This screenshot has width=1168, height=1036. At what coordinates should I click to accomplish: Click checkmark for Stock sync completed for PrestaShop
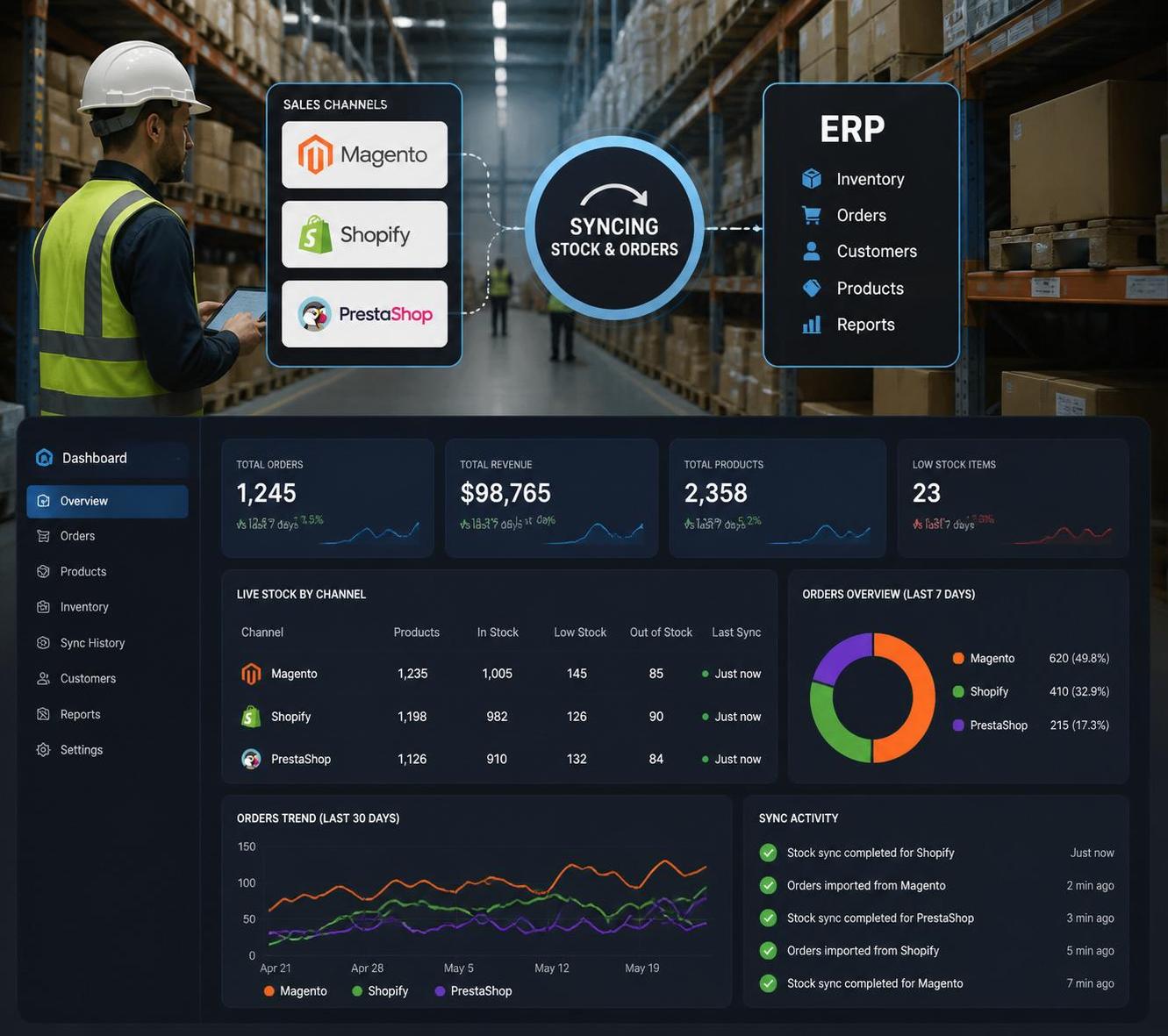(x=768, y=918)
